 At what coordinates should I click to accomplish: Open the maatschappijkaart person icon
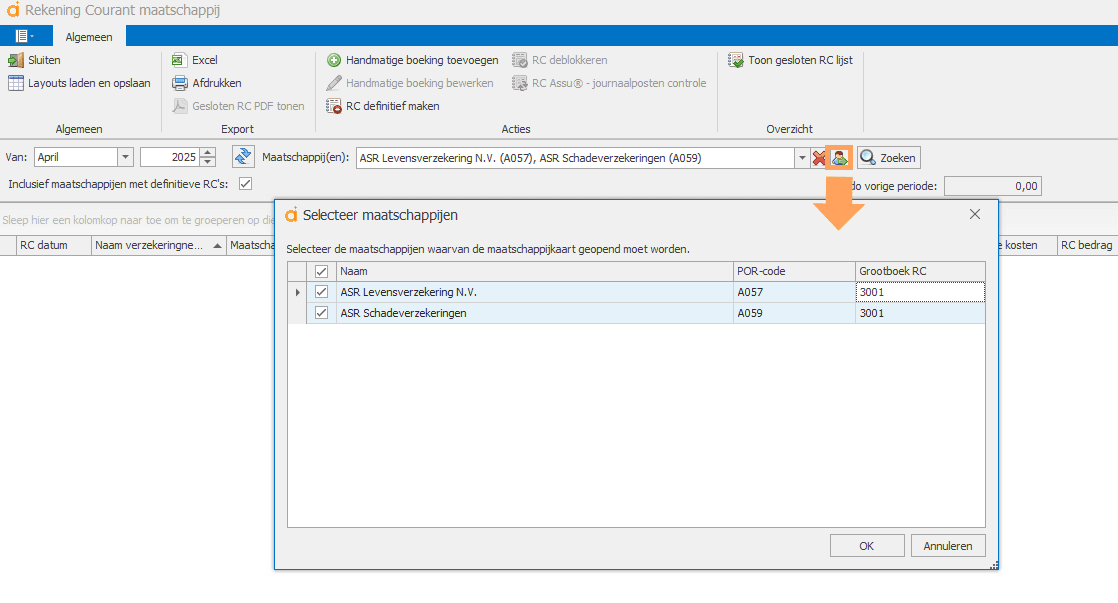839,158
